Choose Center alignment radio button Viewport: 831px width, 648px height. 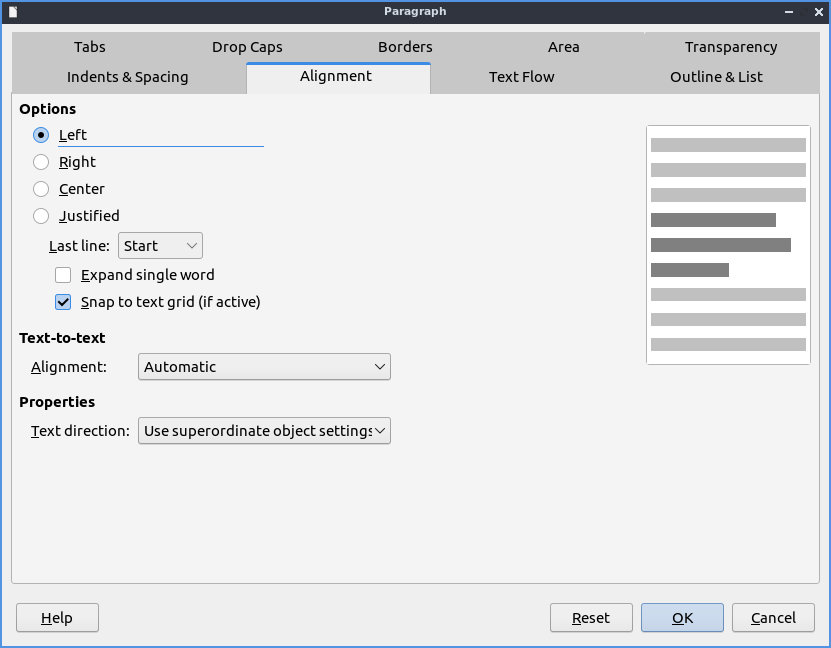[x=41, y=189]
